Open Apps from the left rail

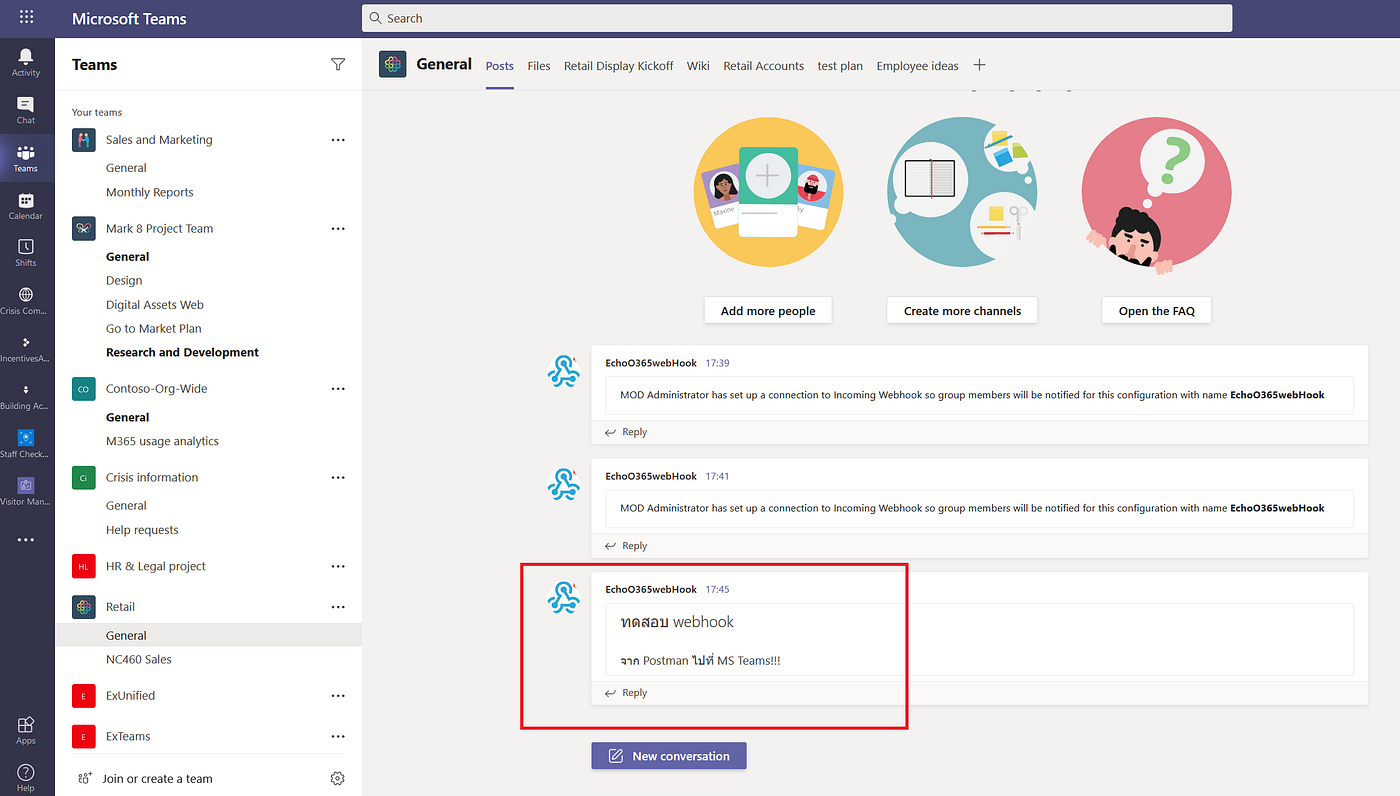[25, 728]
